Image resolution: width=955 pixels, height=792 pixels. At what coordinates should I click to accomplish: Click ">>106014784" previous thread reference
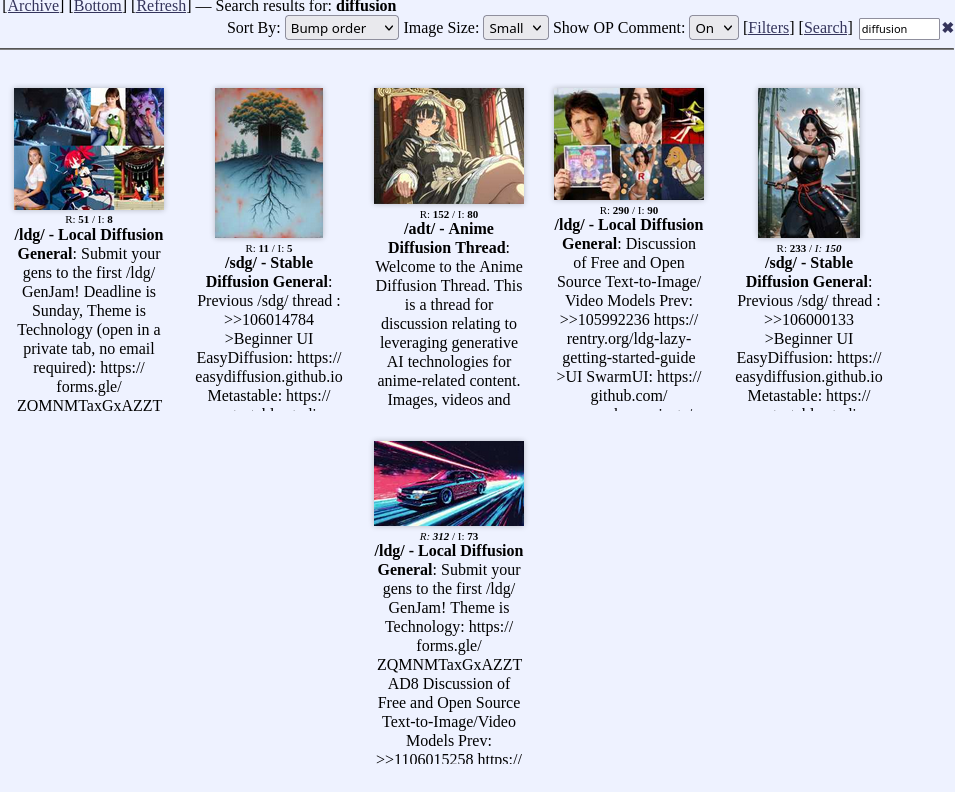coord(269,320)
